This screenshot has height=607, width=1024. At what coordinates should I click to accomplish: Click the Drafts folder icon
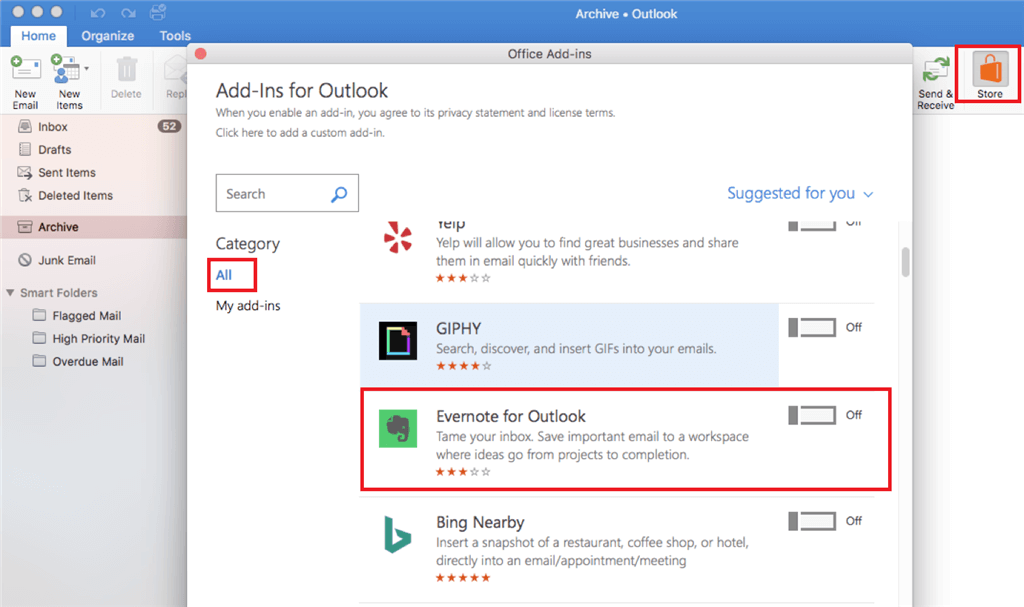25,149
